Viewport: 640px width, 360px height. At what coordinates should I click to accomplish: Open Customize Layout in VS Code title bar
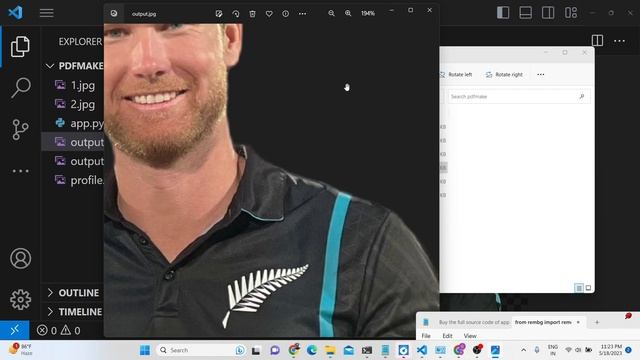571,13
